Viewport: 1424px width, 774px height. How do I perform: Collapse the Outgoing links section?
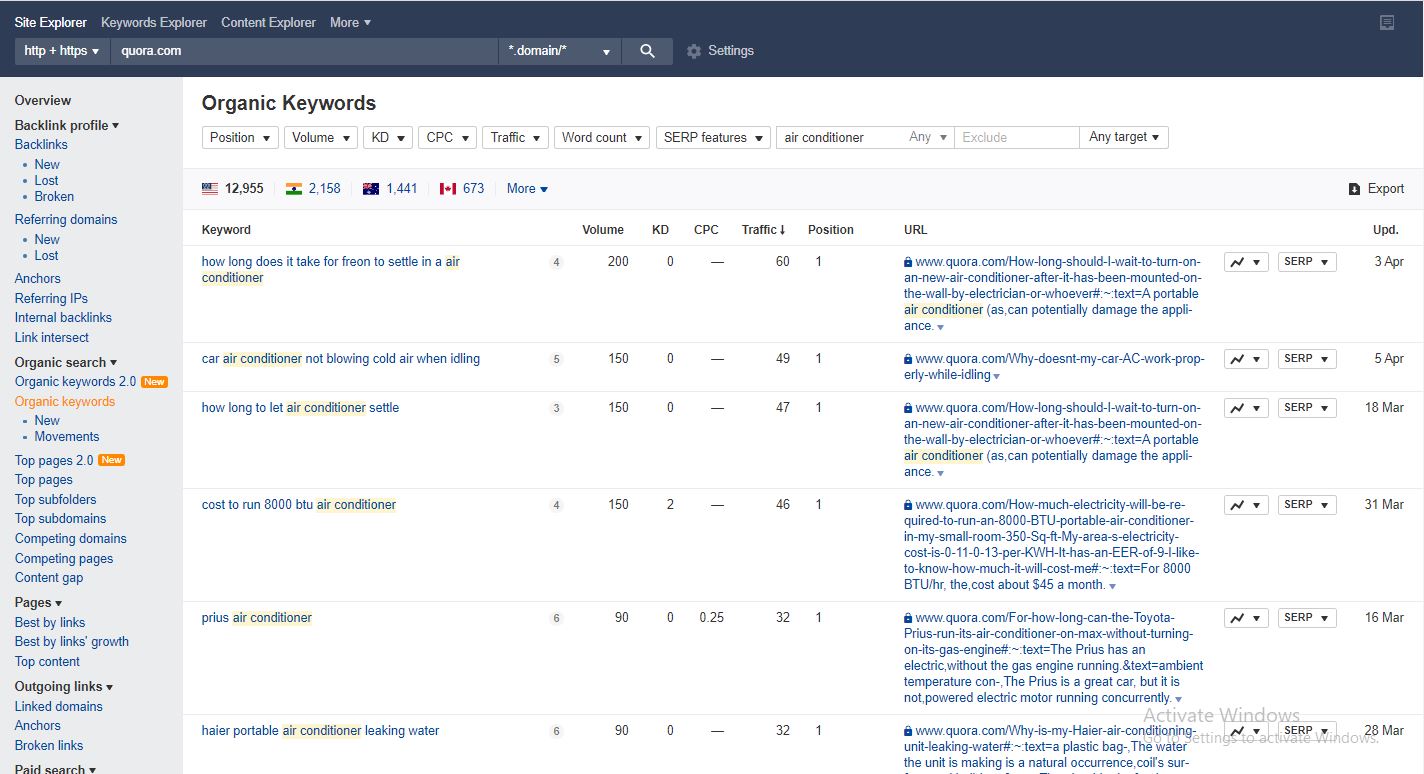tap(64, 686)
